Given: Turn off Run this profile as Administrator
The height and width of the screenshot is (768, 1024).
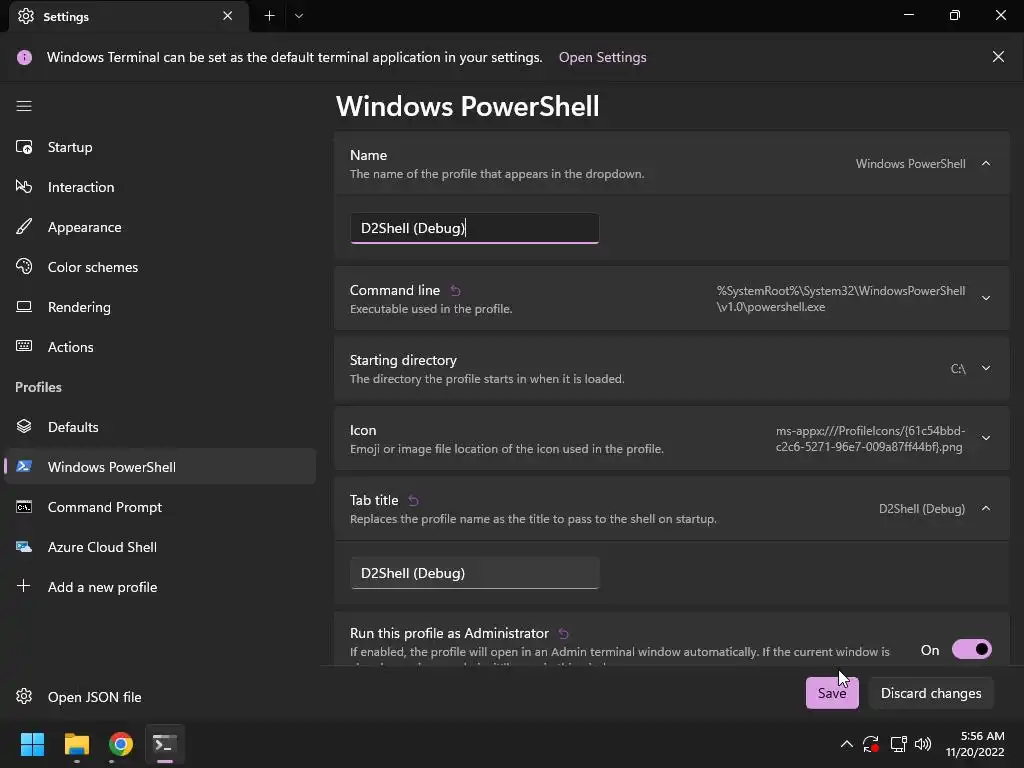Looking at the screenshot, I should tap(971, 649).
